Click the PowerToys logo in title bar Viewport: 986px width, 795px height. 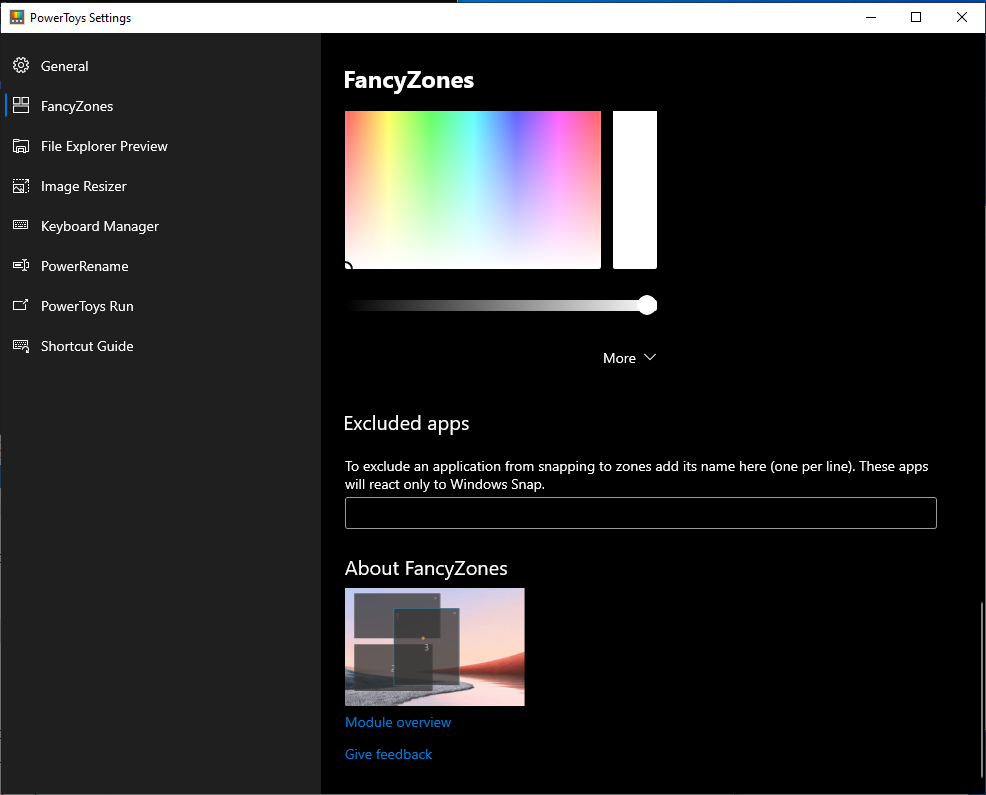(x=17, y=18)
